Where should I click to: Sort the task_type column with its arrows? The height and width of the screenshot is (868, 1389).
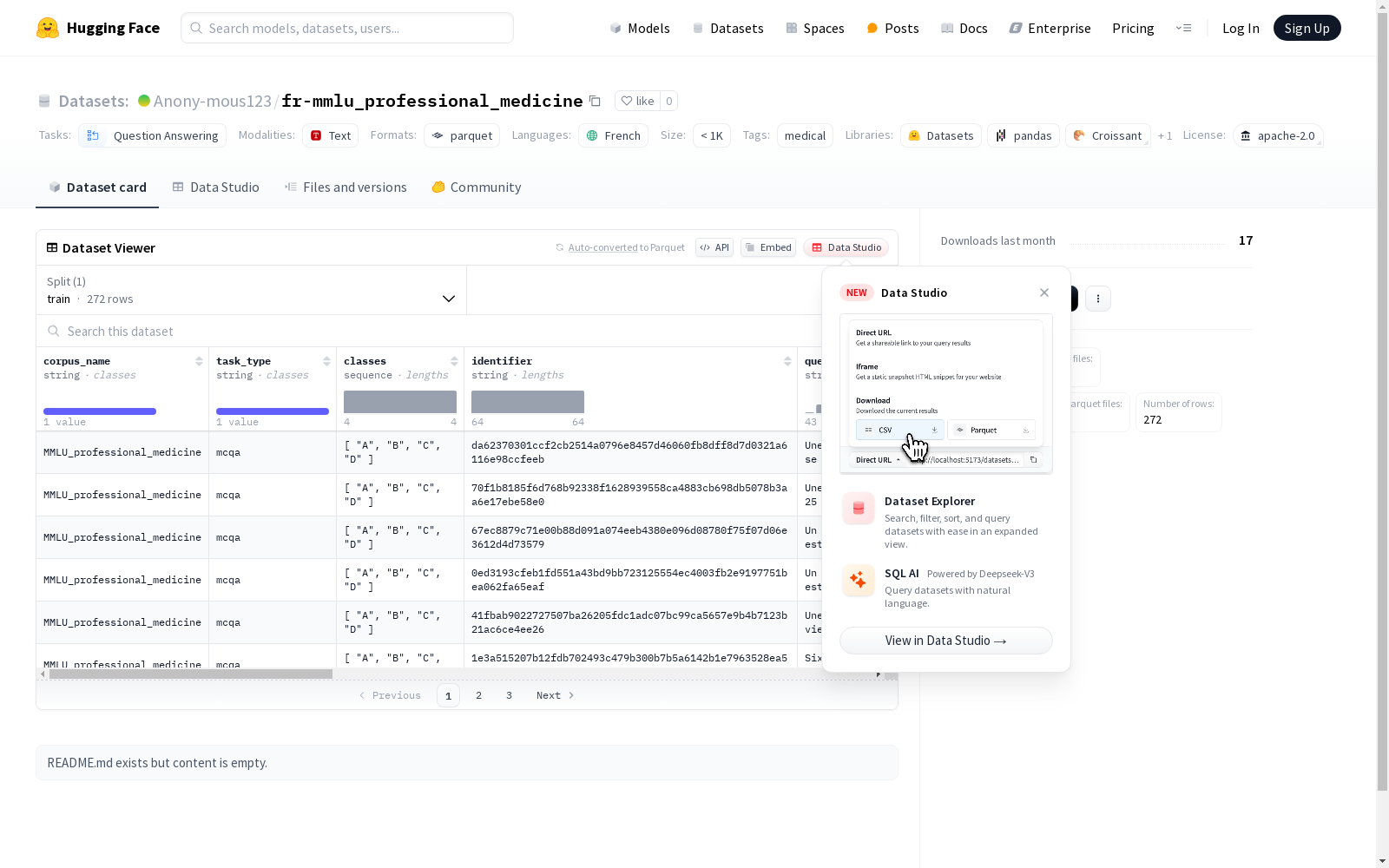(x=326, y=361)
